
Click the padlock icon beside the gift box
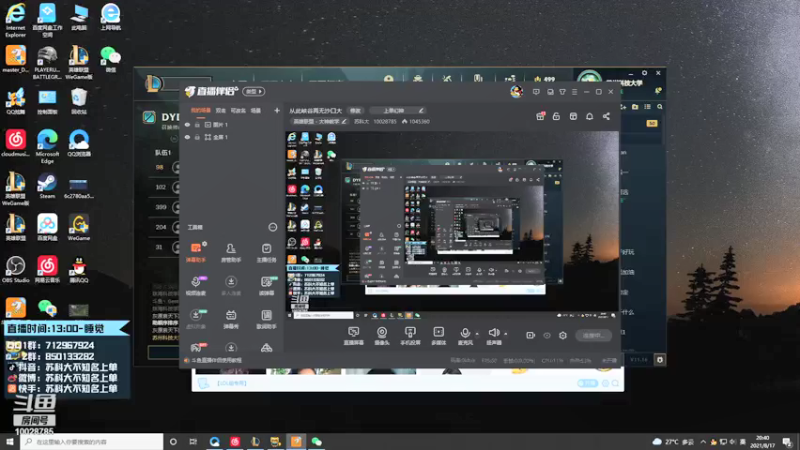pyautogui.click(x=556, y=116)
